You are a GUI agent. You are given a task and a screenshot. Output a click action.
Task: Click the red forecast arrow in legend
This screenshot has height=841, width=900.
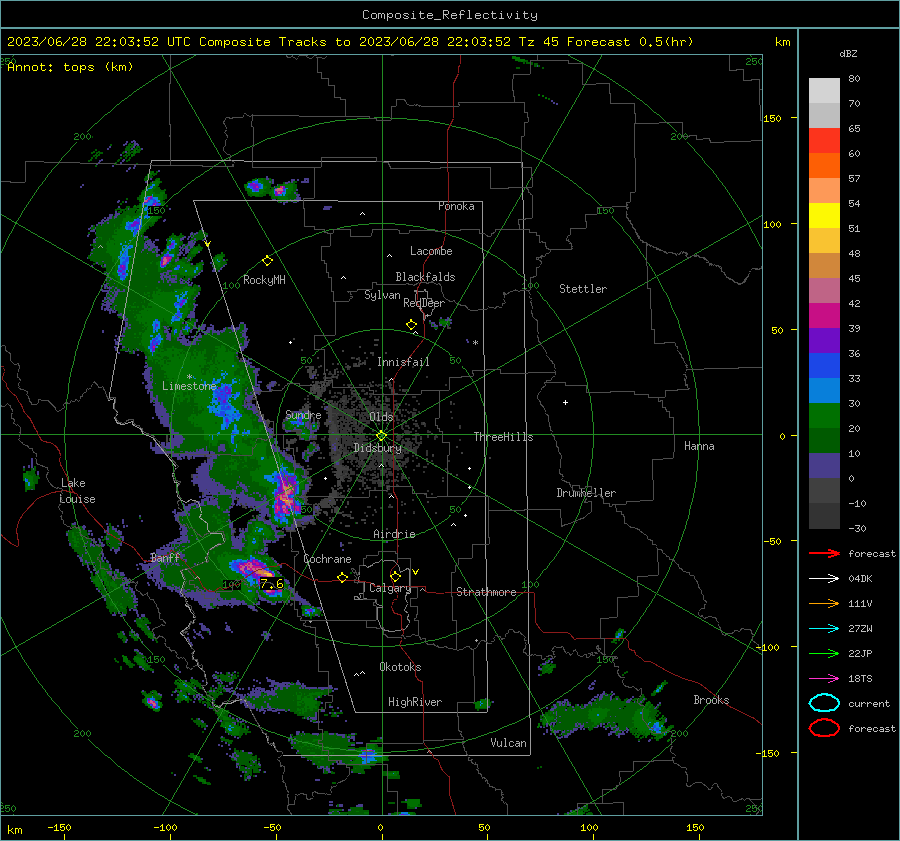point(824,553)
